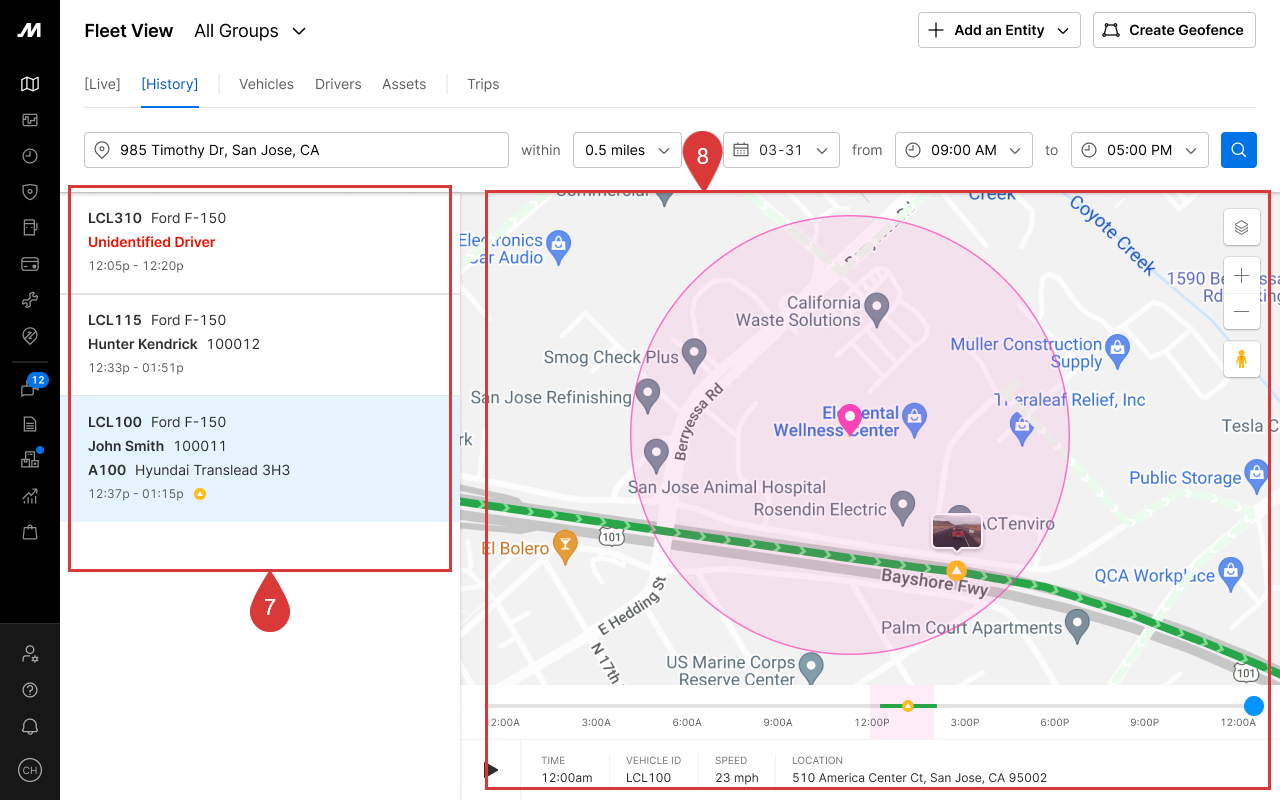Open the 03-31 date picker
The height and width of the screenshot is (800, 1280).
tap(781, 150)
